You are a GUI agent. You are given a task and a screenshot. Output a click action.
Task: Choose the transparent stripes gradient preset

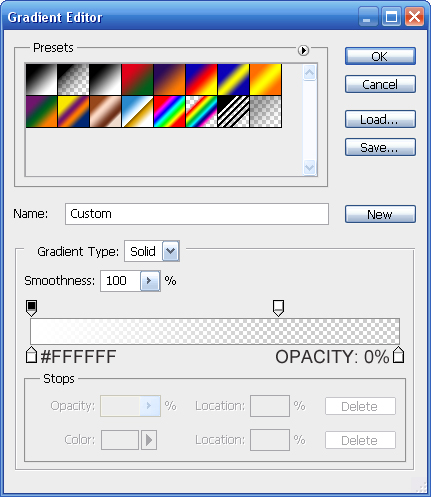(233, 112)
